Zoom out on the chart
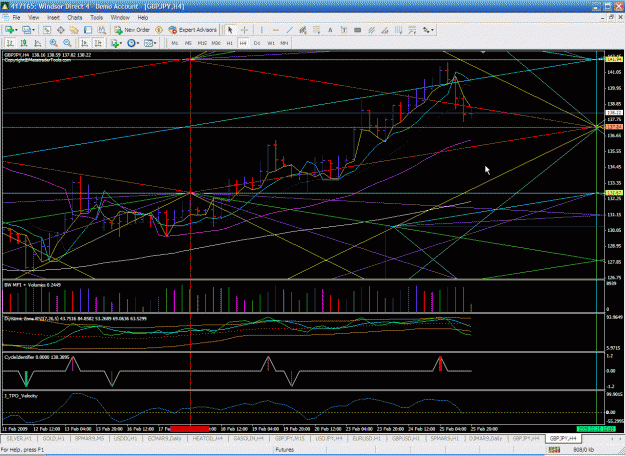Viewport: 625px width, 456px height. [x=67, y=43]
